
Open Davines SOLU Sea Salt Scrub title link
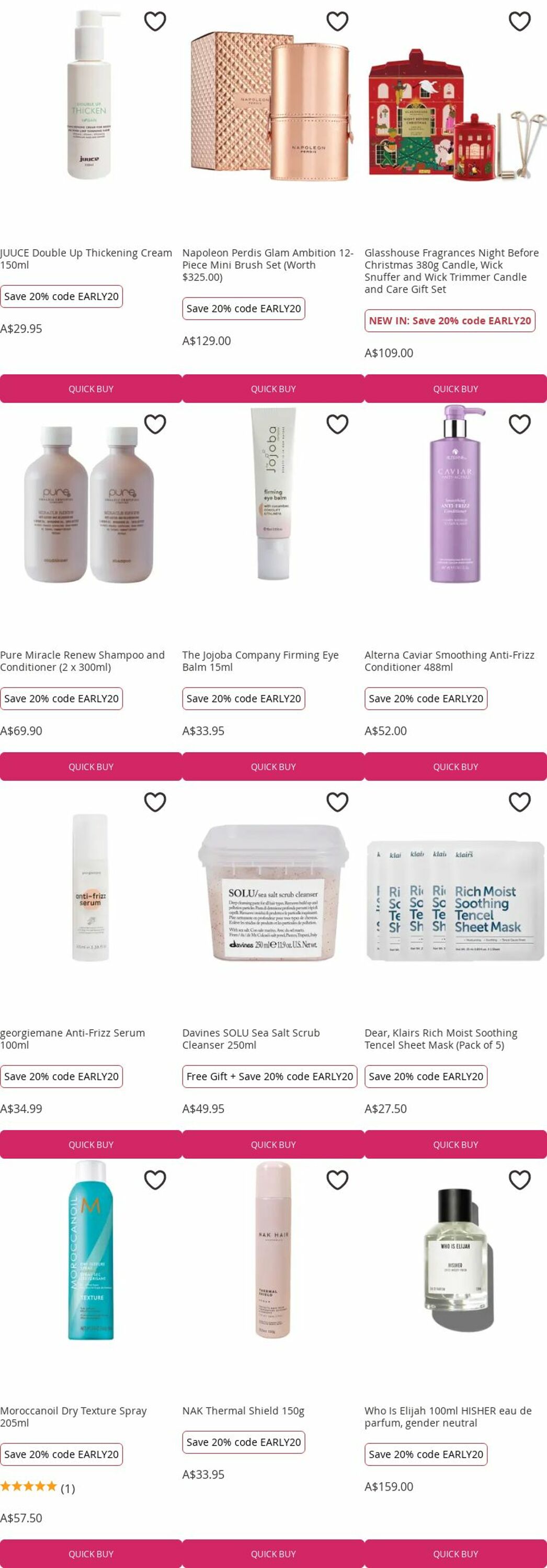(250, 1039)
